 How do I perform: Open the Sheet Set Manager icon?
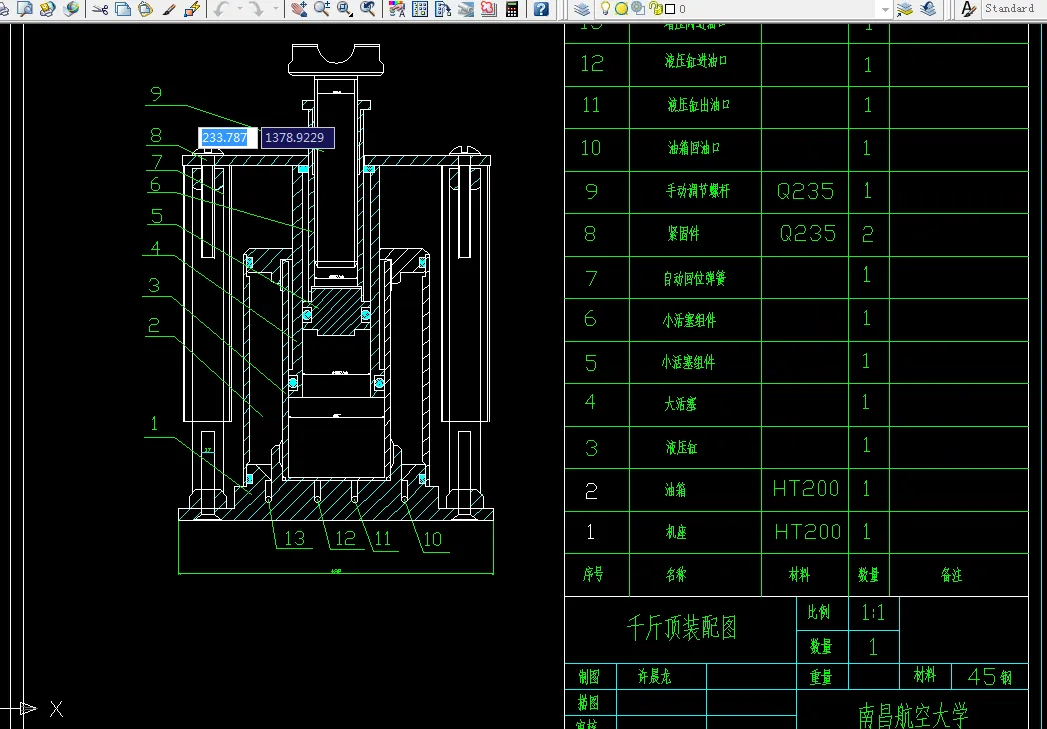click(466, 9)
